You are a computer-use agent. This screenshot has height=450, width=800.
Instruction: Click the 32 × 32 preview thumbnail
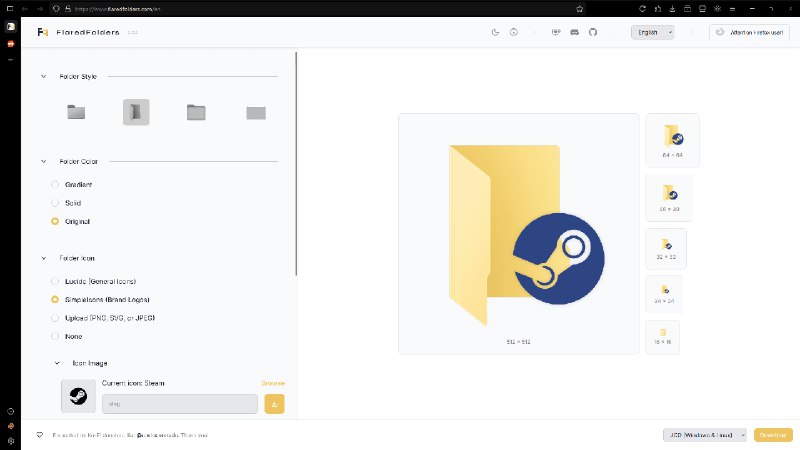tap(666, 249)
